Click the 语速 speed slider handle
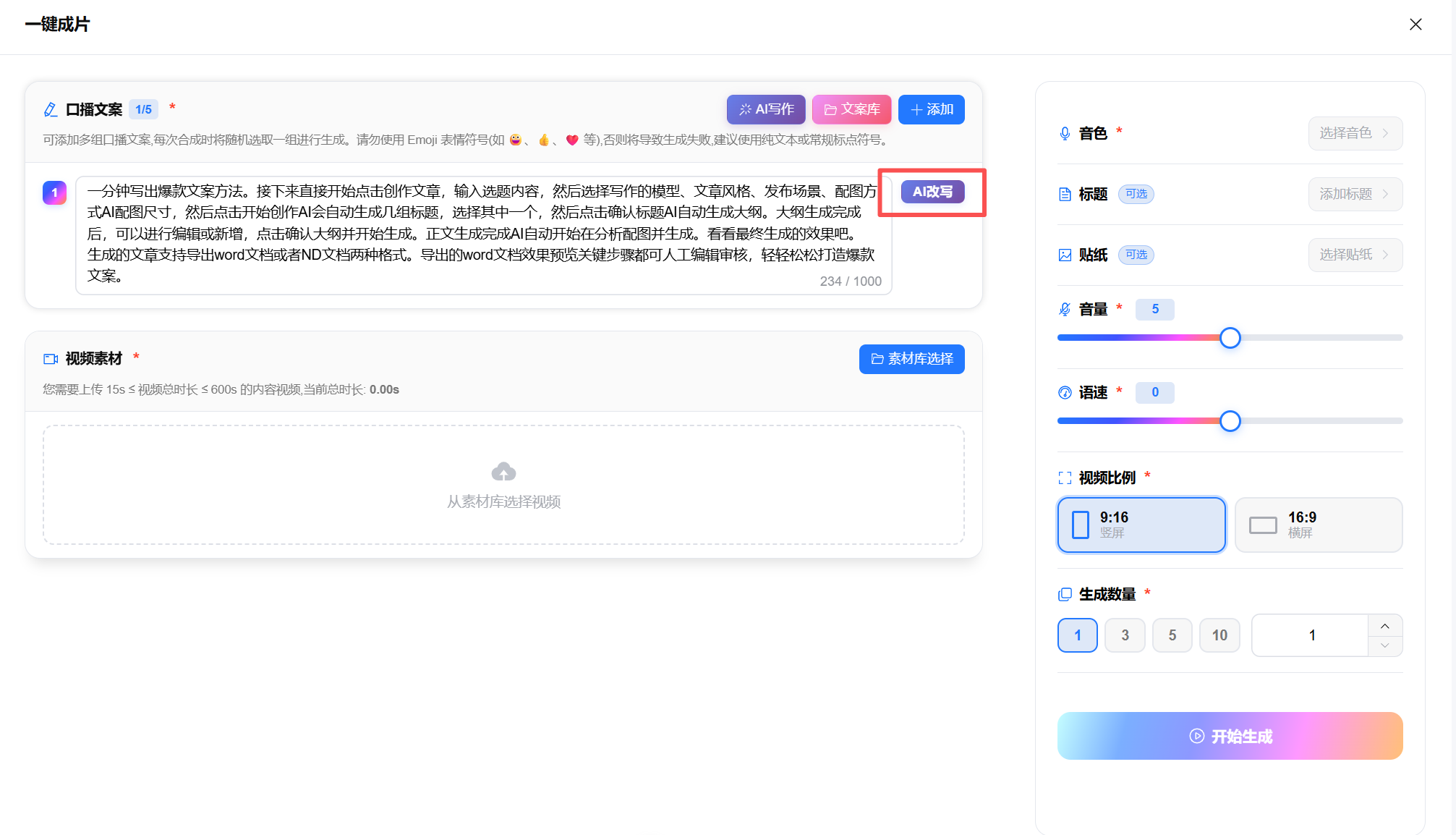Image resolution: width=1456 pixels, height=835 pixels. [x=1230, y=421]
